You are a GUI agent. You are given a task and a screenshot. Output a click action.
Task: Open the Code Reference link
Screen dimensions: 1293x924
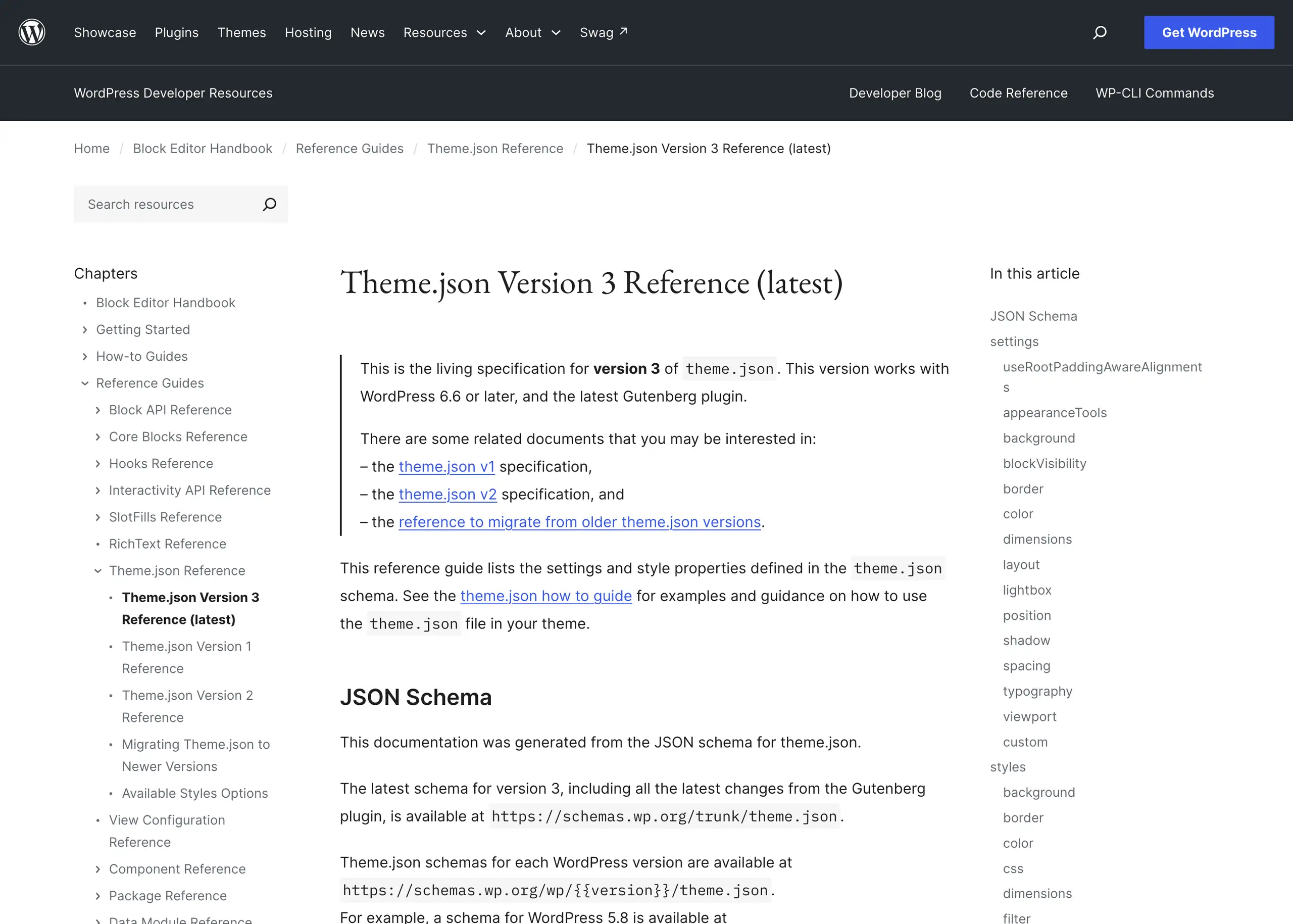(1018, 93)
